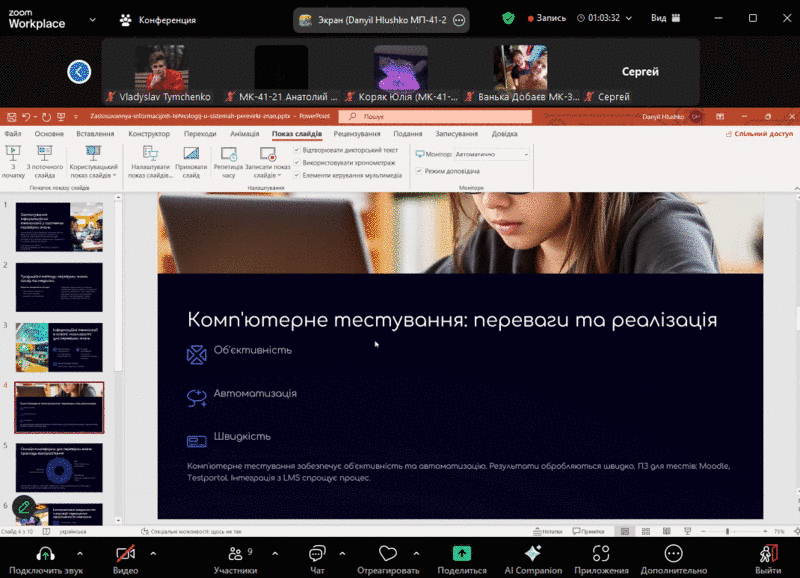Click the green encryption shield icon
800x578 pixels.
pos(509,18)
